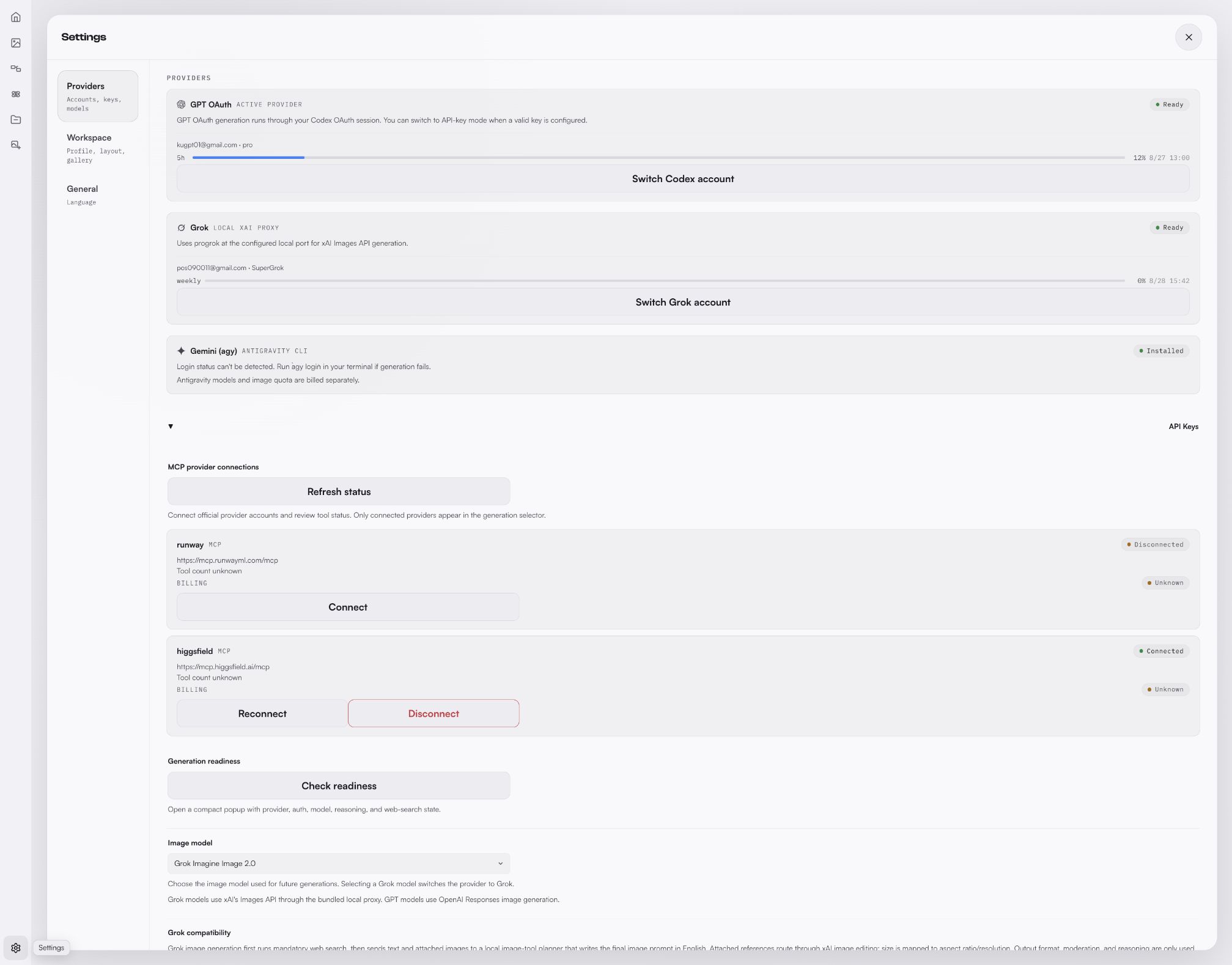
Task: Click the Gemini sparkle logo icon
Action: click(x=181, y=351)
